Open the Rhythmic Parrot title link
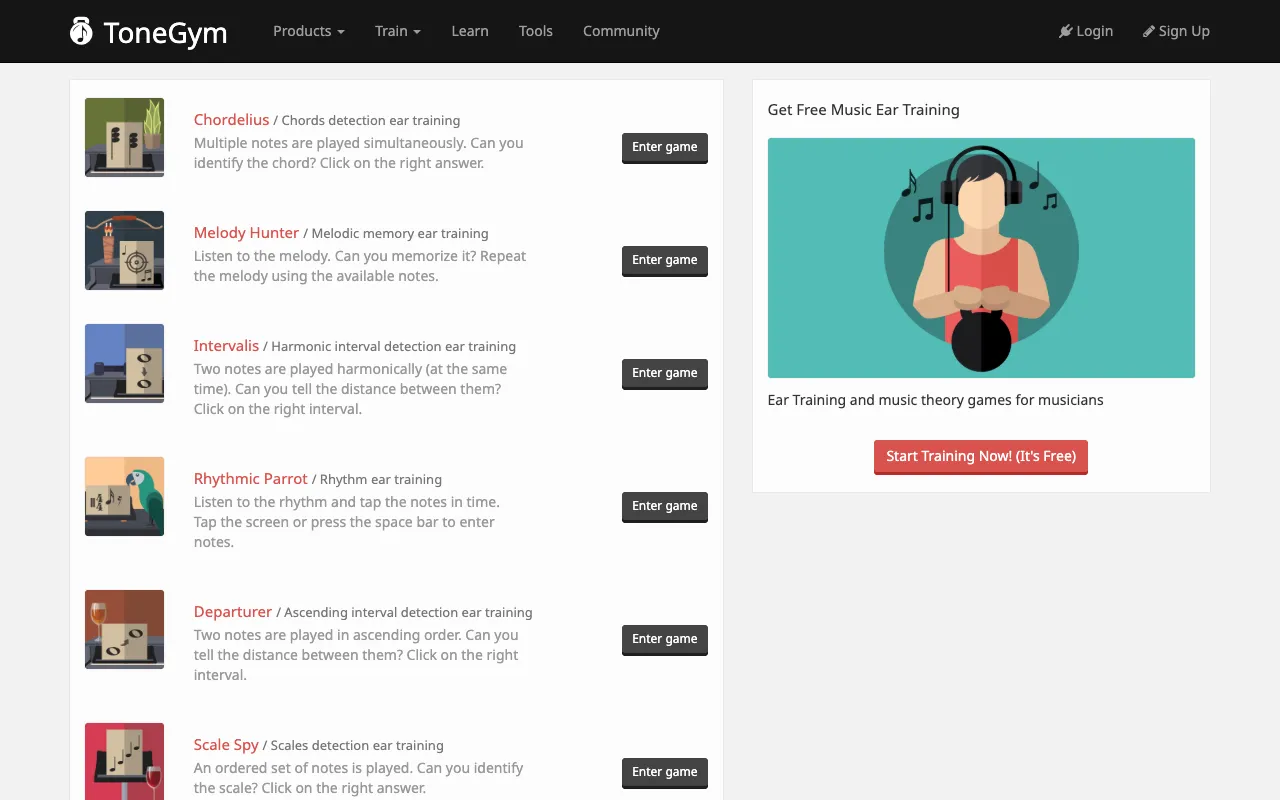 pos(251,479)
